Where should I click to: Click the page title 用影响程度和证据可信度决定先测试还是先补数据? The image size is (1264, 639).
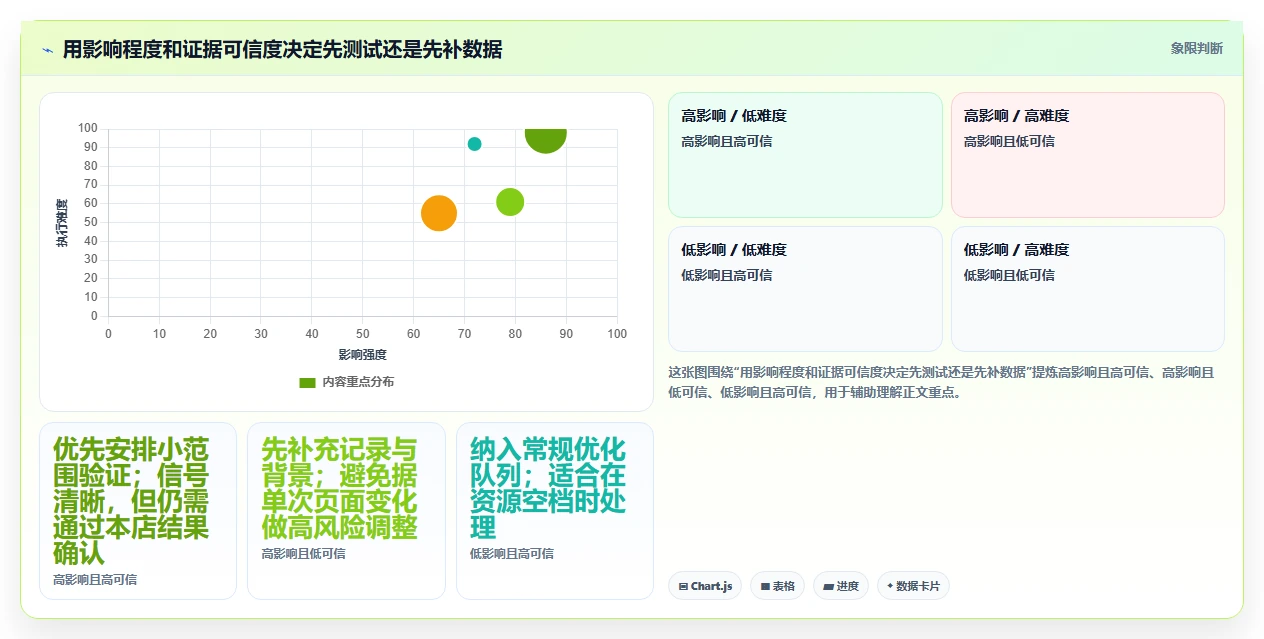click(282, 49)
